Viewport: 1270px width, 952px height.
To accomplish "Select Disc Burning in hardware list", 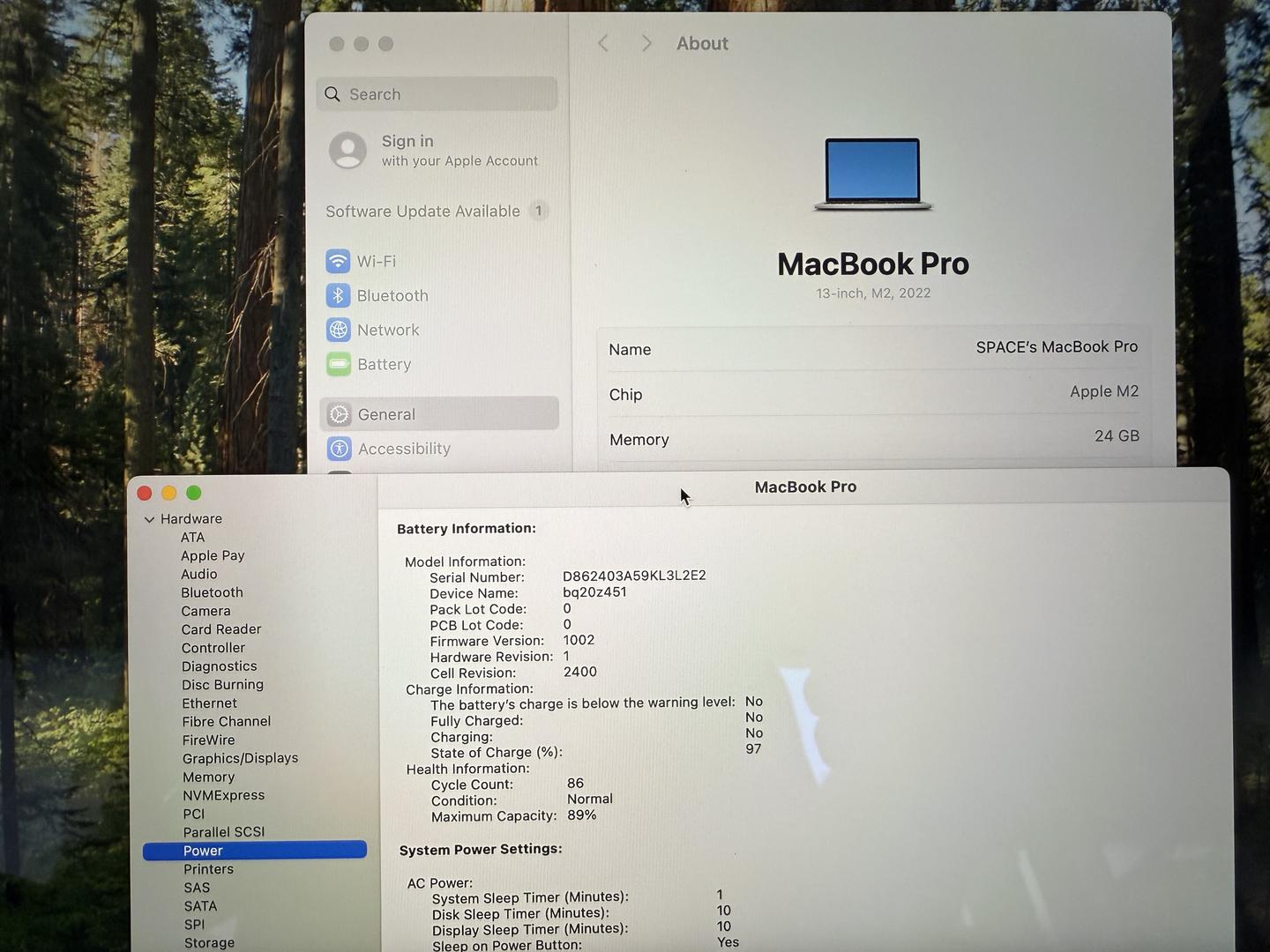I will pos(222,685).
